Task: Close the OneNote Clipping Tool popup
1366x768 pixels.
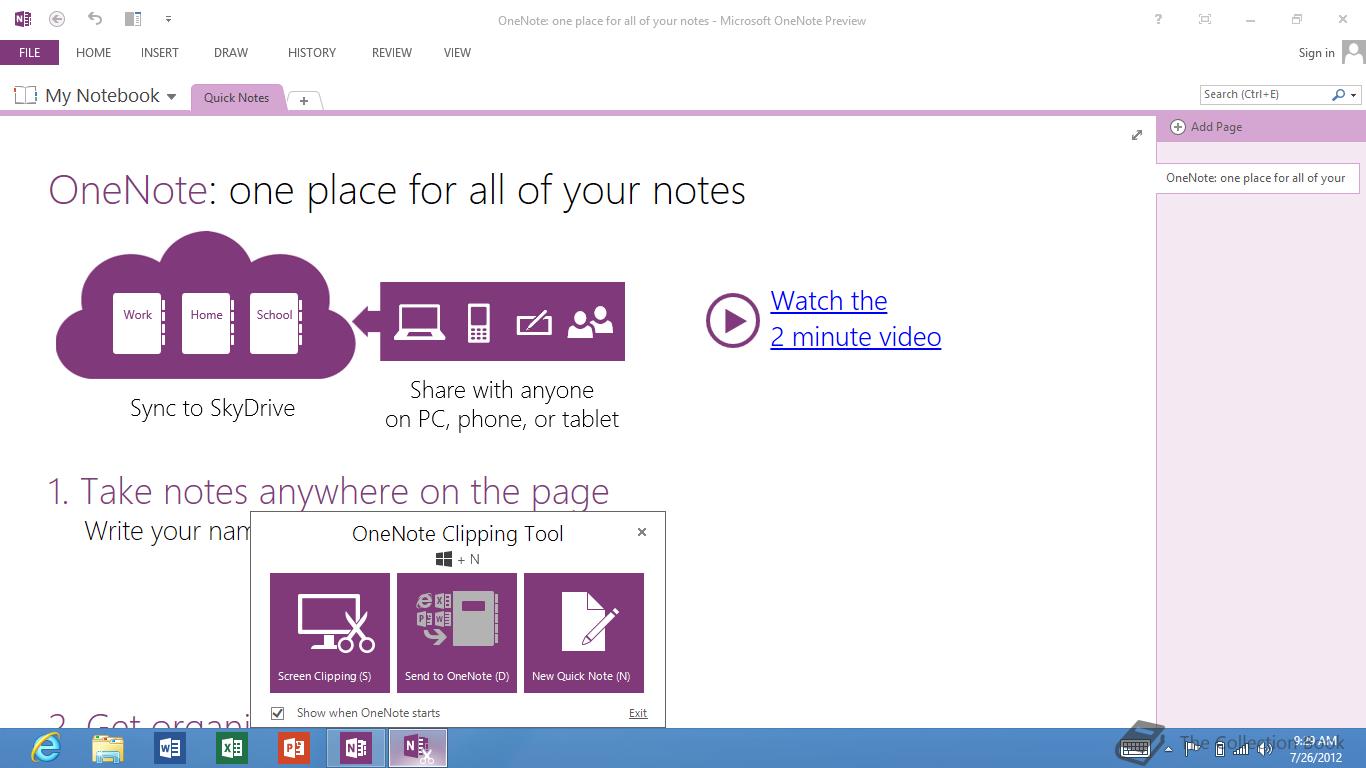Action: [642, 532]
